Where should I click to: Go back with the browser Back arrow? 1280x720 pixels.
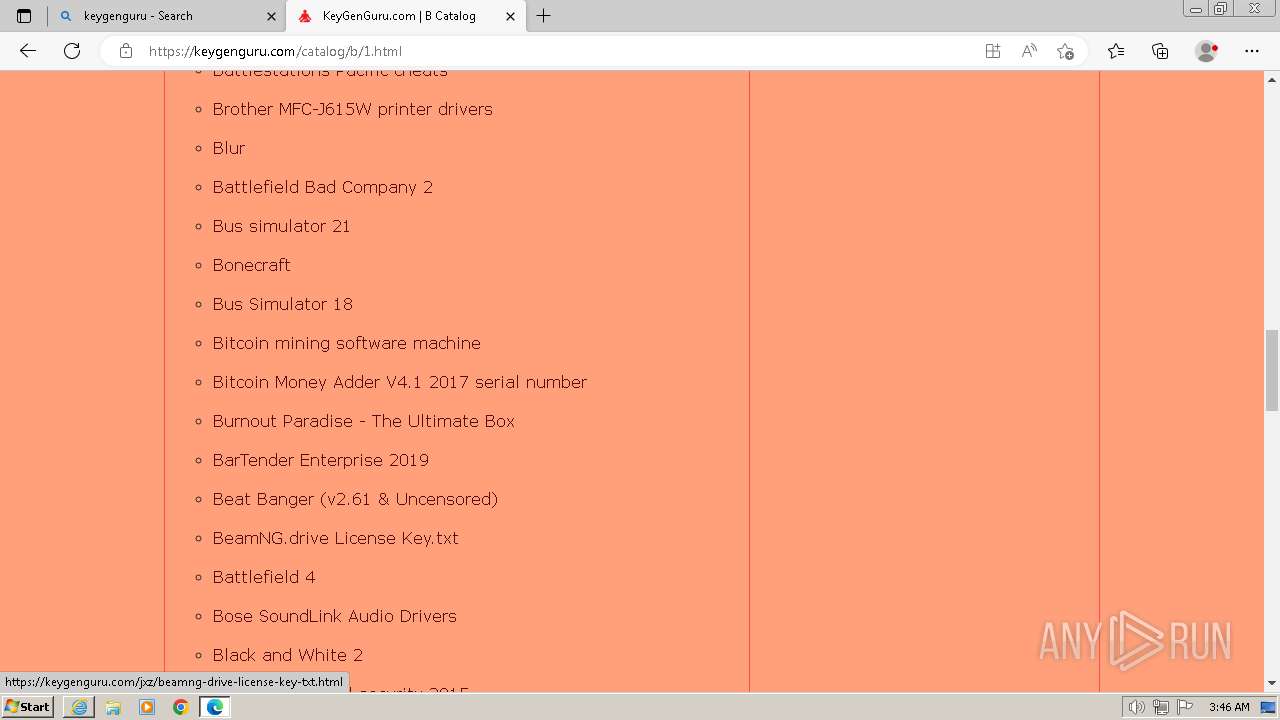pos(28,51)
